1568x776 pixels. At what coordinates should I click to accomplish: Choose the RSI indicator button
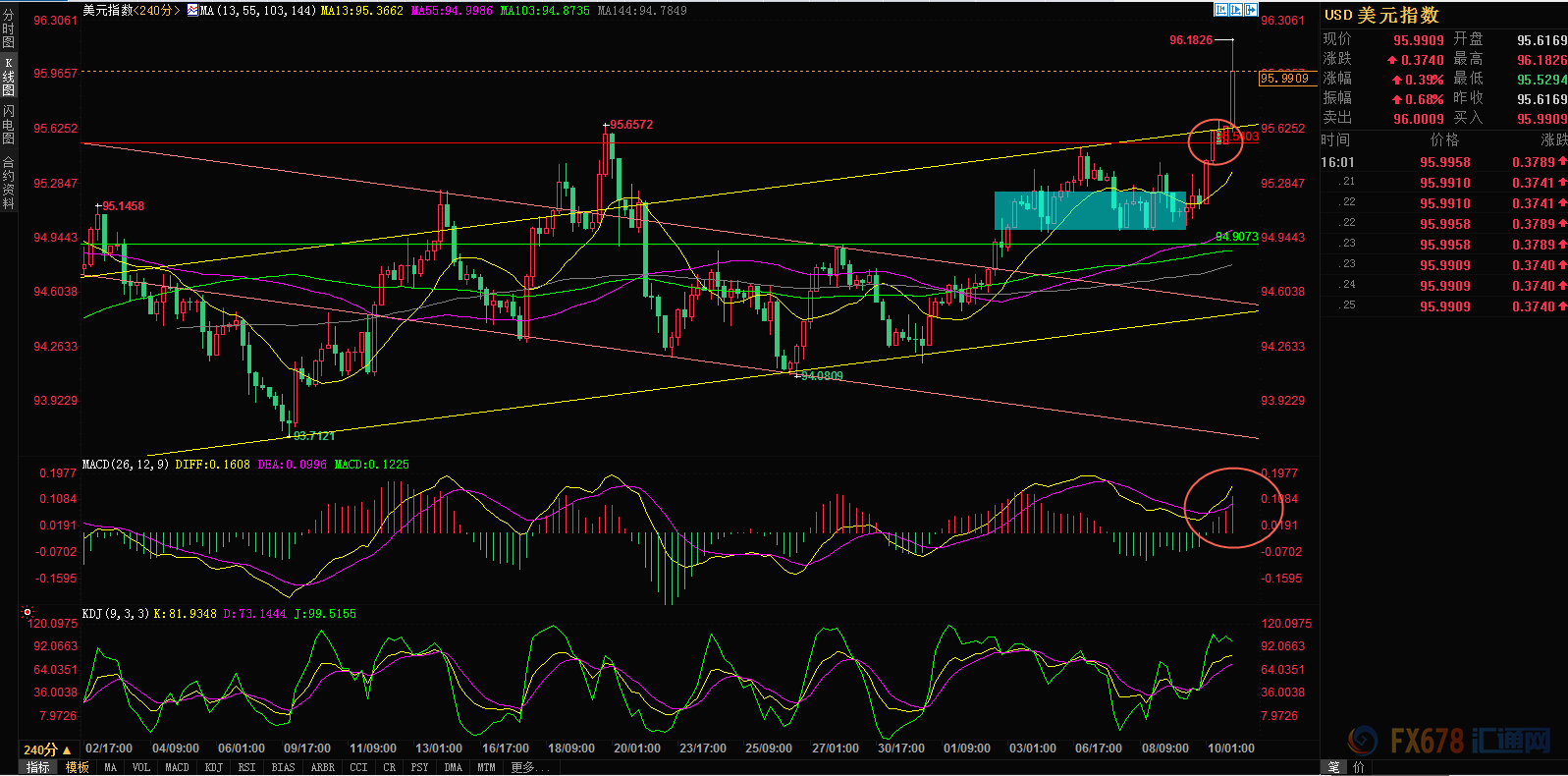coord(246,767)
